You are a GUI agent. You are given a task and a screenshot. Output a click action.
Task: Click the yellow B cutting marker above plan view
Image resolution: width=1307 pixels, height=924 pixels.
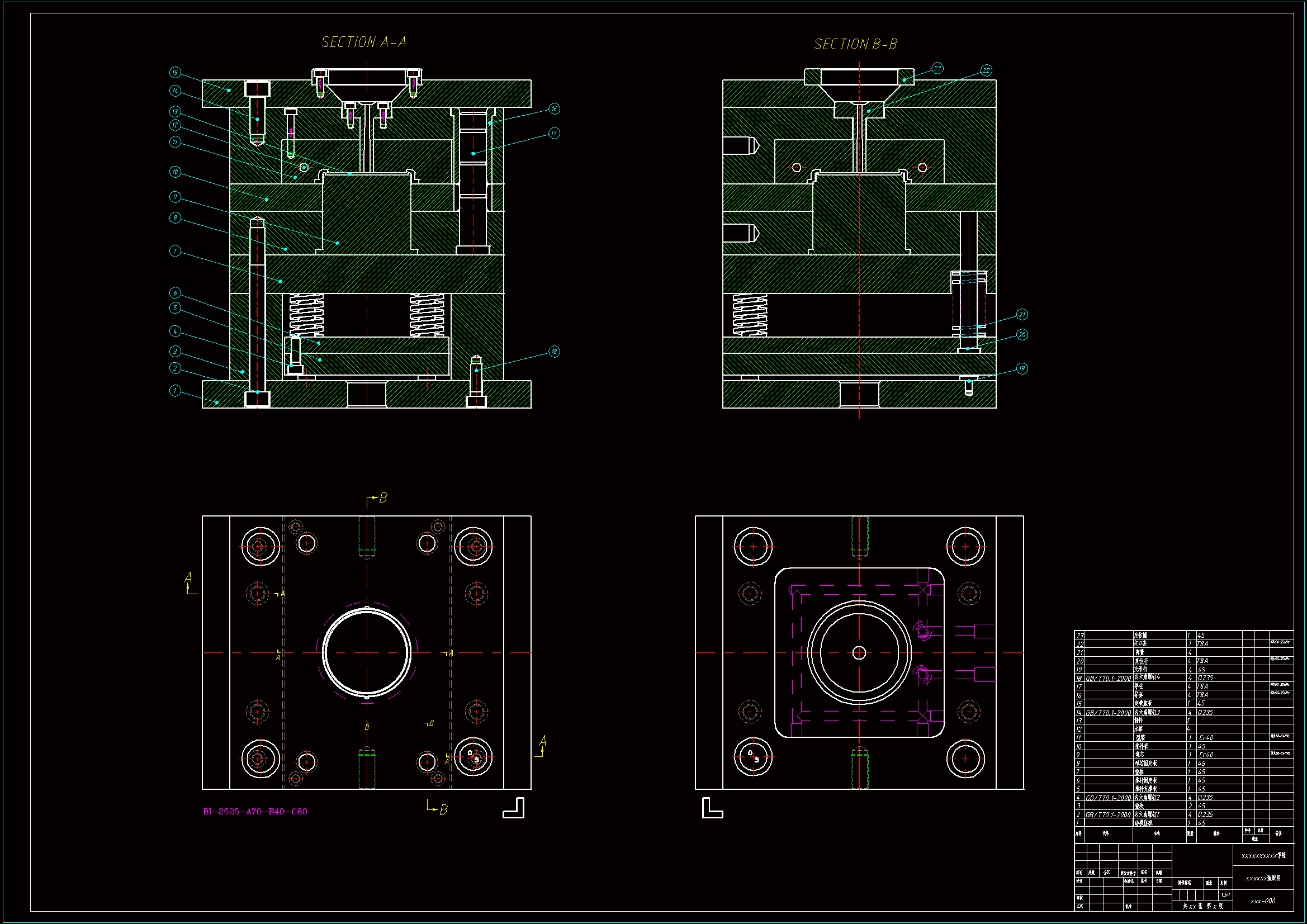pyautogui.click(x=382, y=499)
